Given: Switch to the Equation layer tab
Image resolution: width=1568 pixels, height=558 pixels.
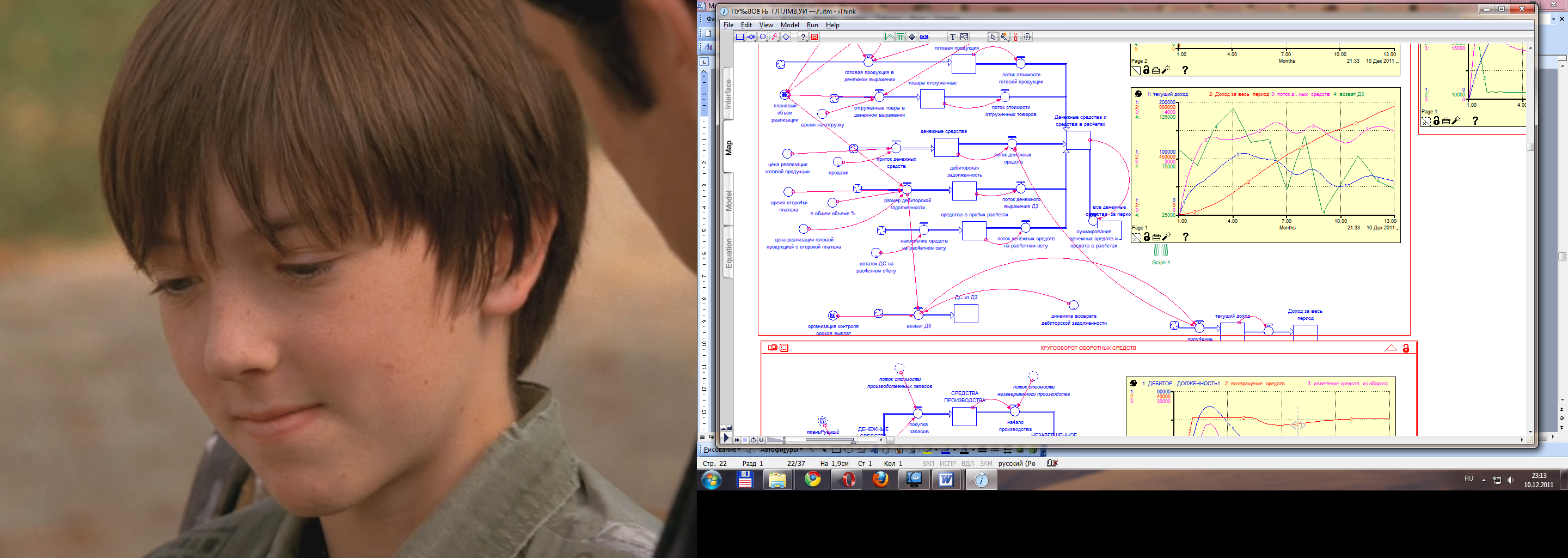Looking at the screenshot, I should (x=728, y=253).
